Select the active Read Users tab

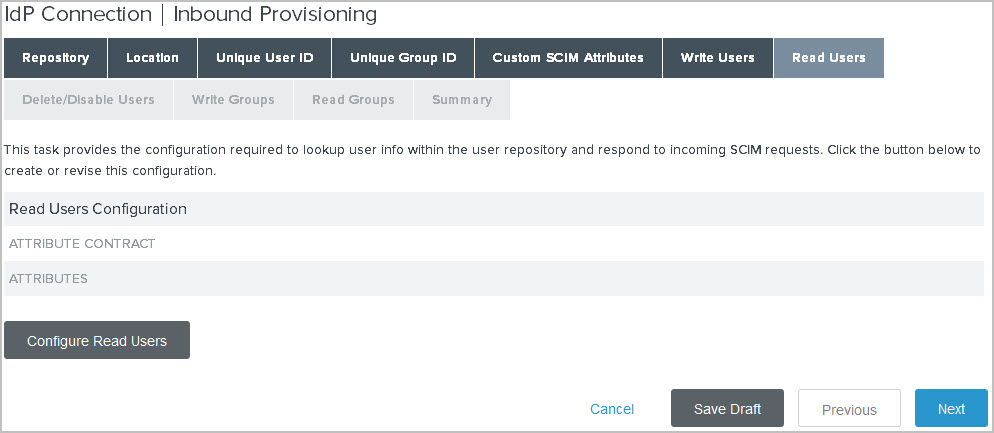828,58
